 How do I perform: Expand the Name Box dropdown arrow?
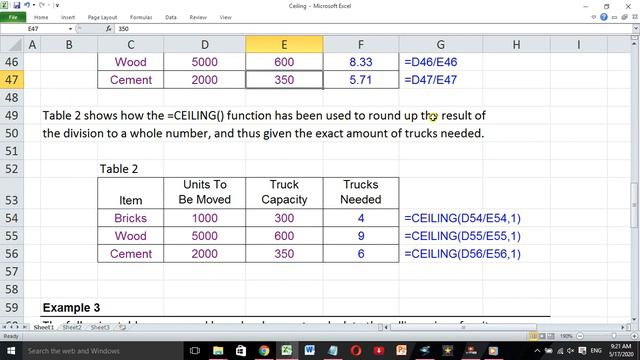click(x=70, y=29)
